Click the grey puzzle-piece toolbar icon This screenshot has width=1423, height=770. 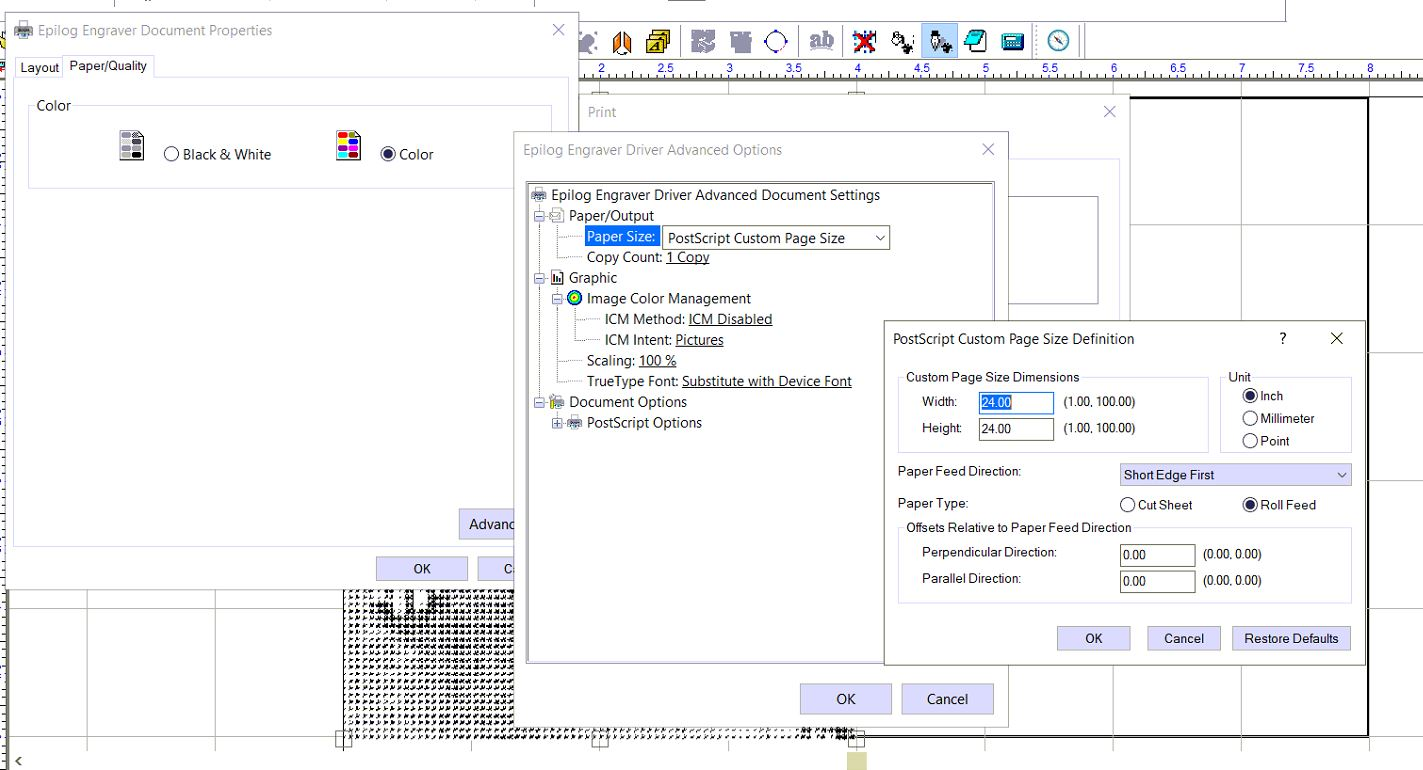704,41
